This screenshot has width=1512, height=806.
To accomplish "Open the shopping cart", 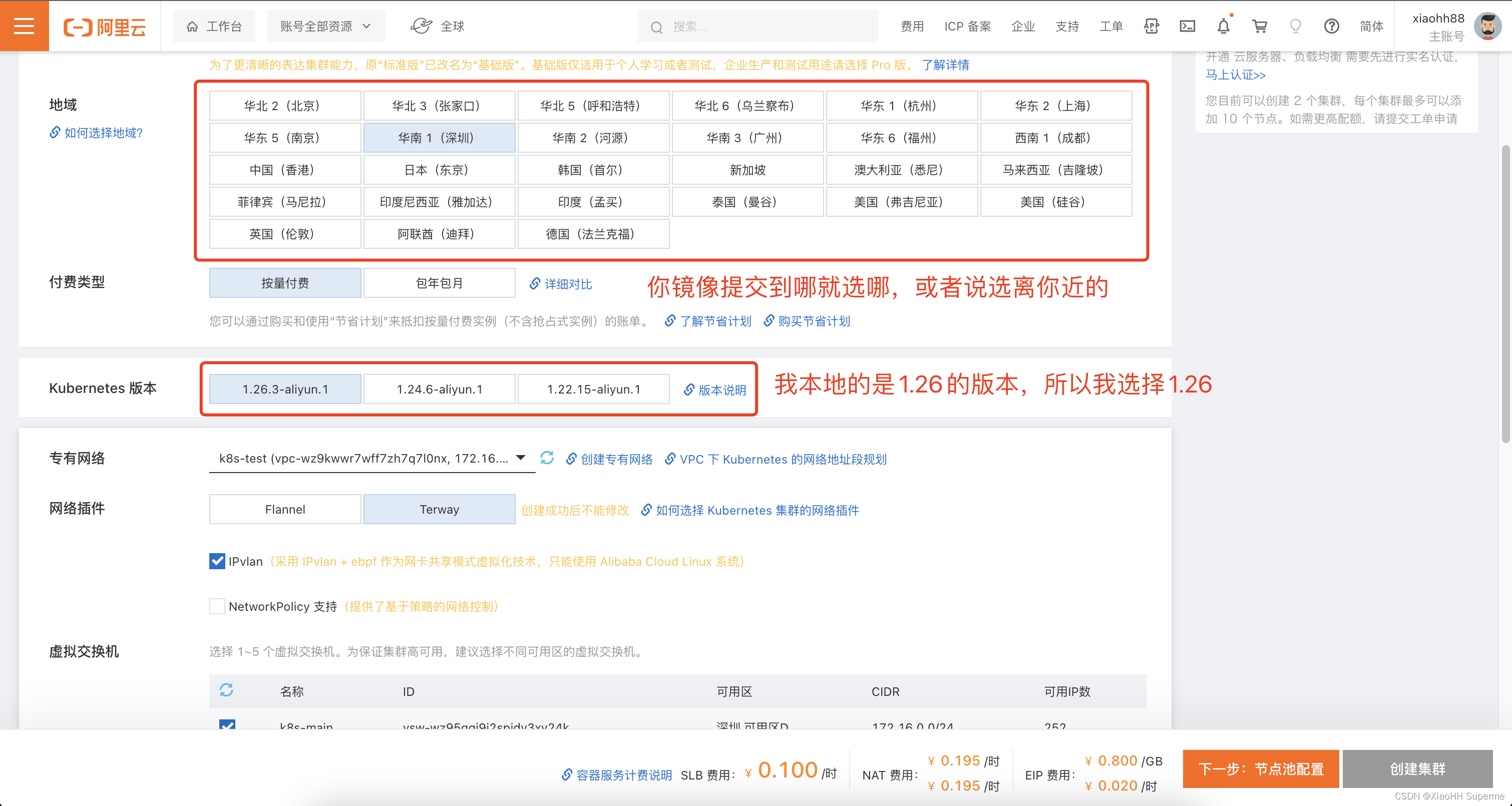I will (1260, 27).
